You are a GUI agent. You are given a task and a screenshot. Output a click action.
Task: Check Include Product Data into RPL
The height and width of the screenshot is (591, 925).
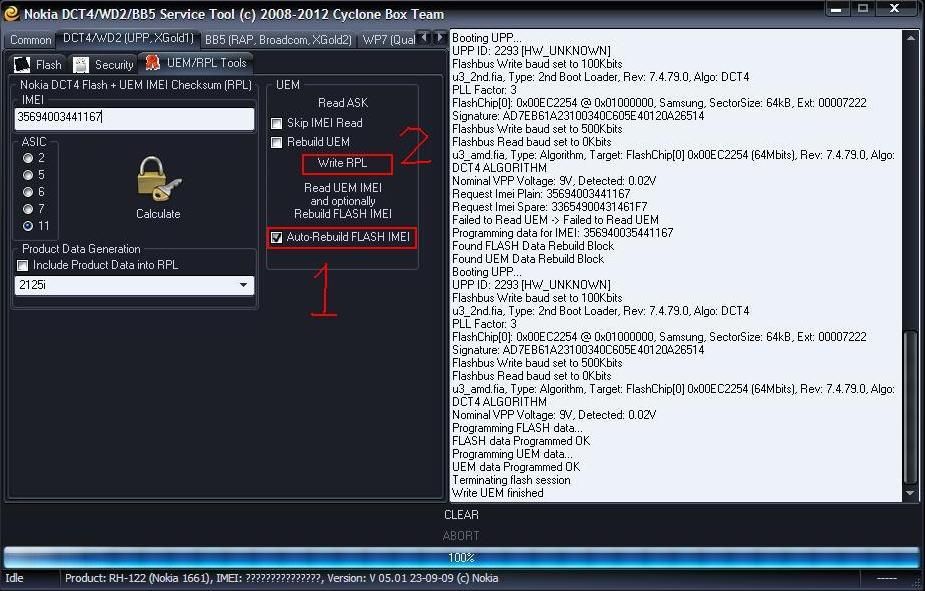pyautogui.click(x=23, y=266)
